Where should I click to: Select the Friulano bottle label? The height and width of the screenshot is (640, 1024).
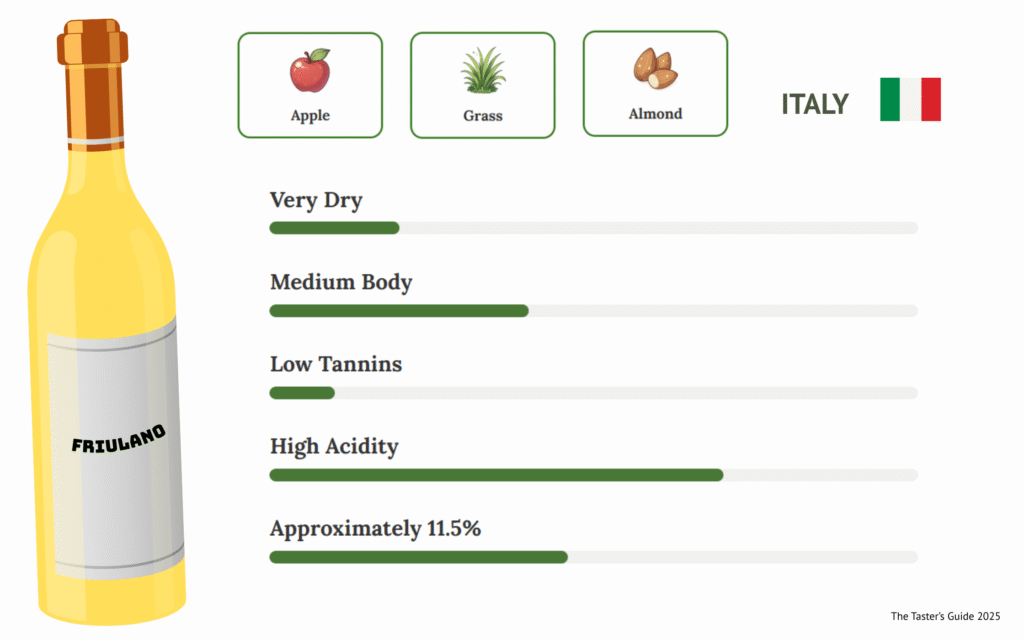[x=118, y=439]
